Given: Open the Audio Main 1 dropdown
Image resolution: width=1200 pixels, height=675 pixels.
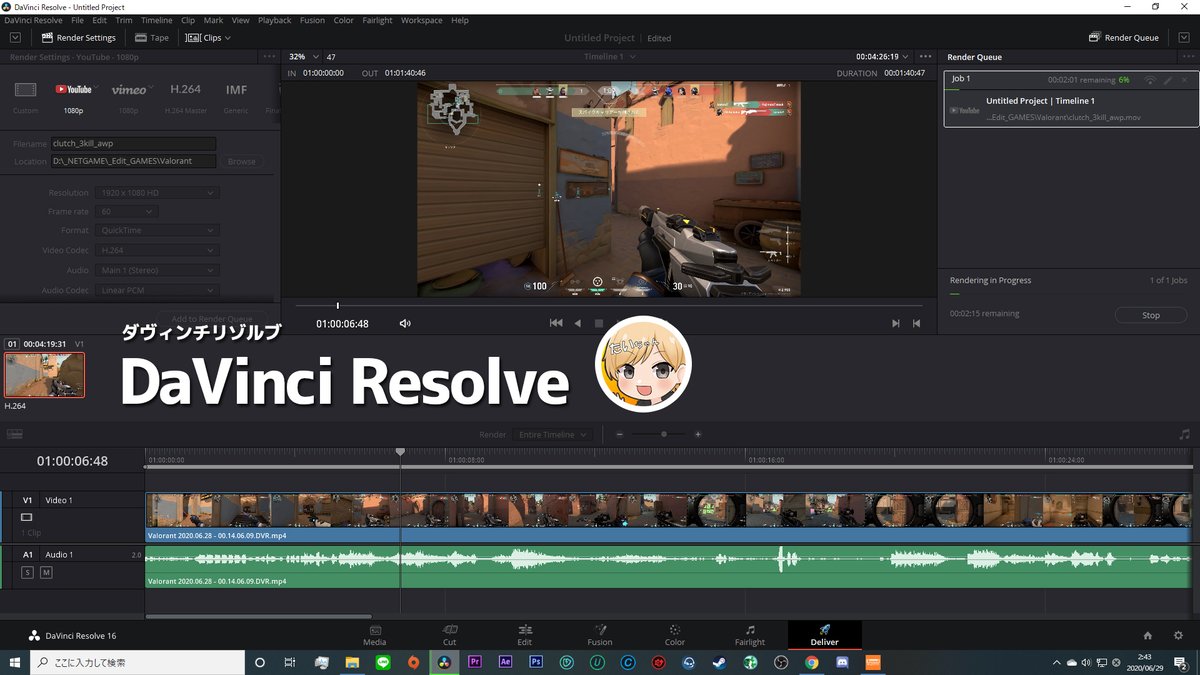Looking at the screenshot, I should tap(158, 270).
